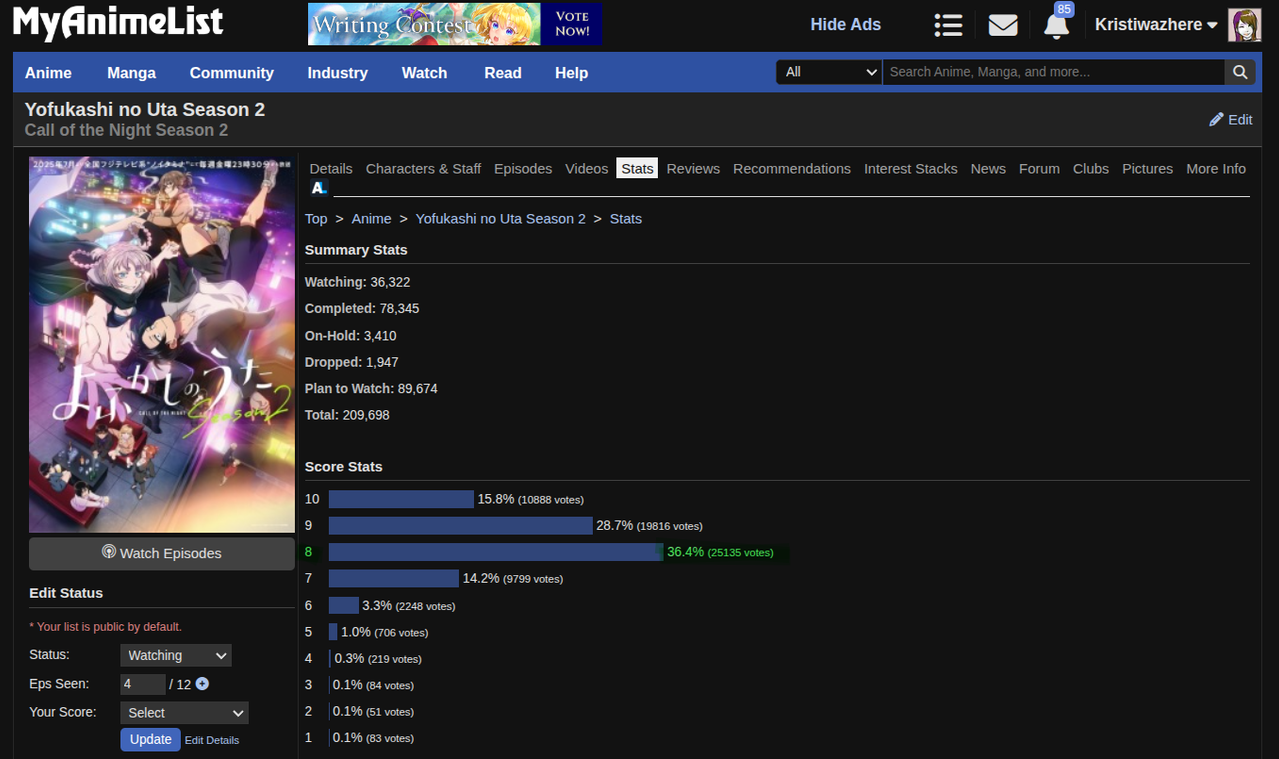Click the Hide Ads link

click(845, 25)
